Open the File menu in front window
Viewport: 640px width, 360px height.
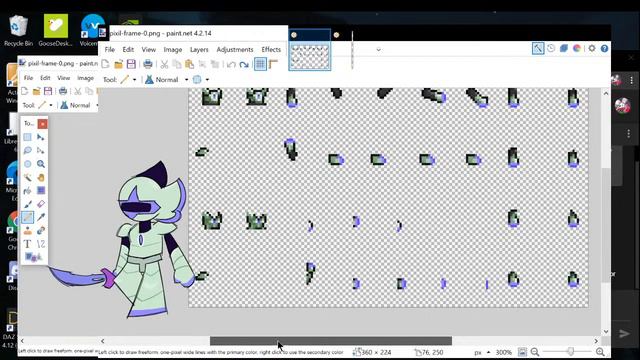coord(110,49)
